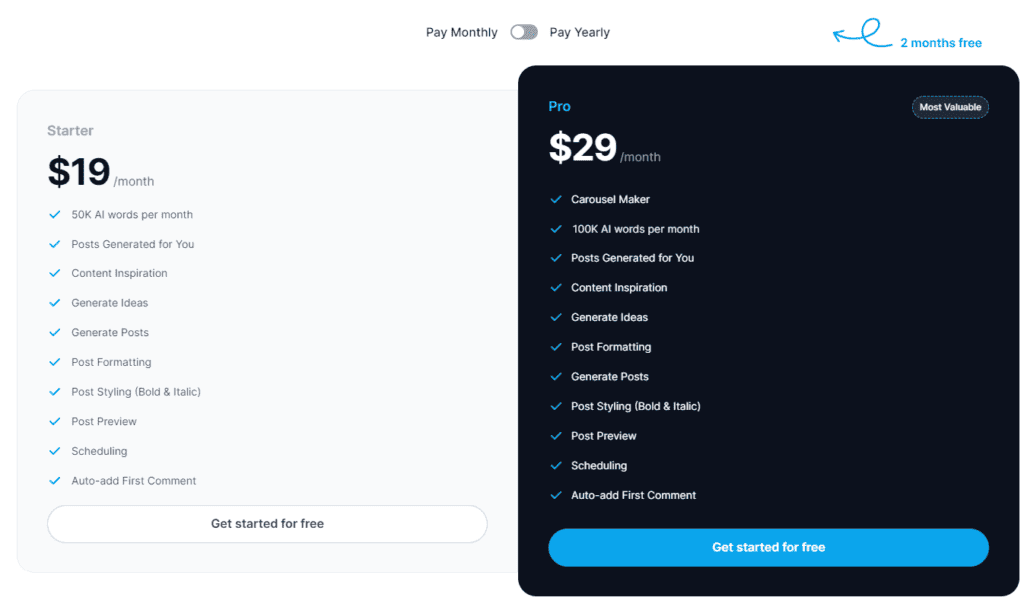Click the Most Valuable badge
The width and height of the screenshot is (1024, 610).
950,107
